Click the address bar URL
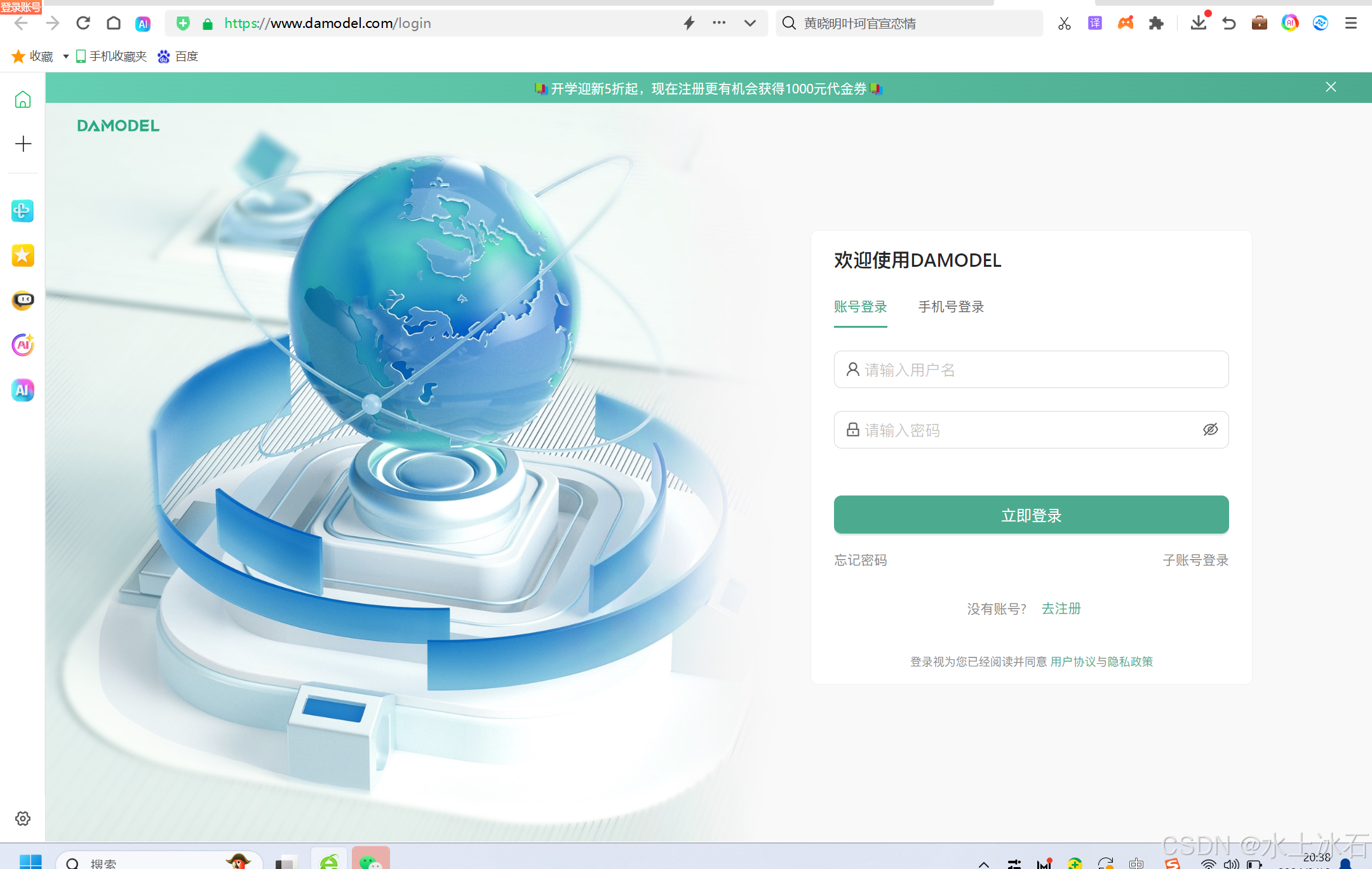This screenshot has height=869, width=1372. coord(328,24)
